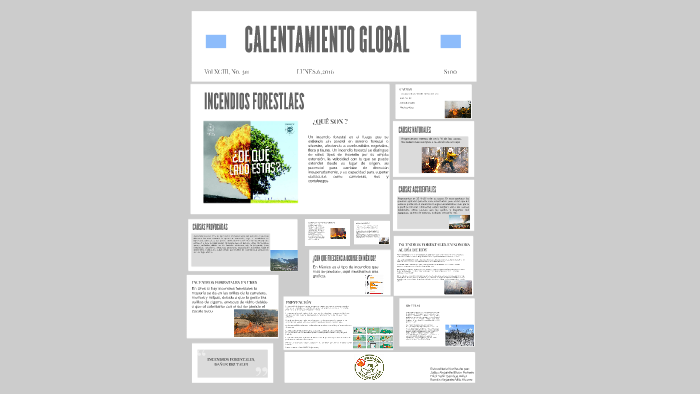This screenshot has height=394, width=700.
Task: Click the 'Vol XCIII, No. 311' text
Action: coord(226,71)
